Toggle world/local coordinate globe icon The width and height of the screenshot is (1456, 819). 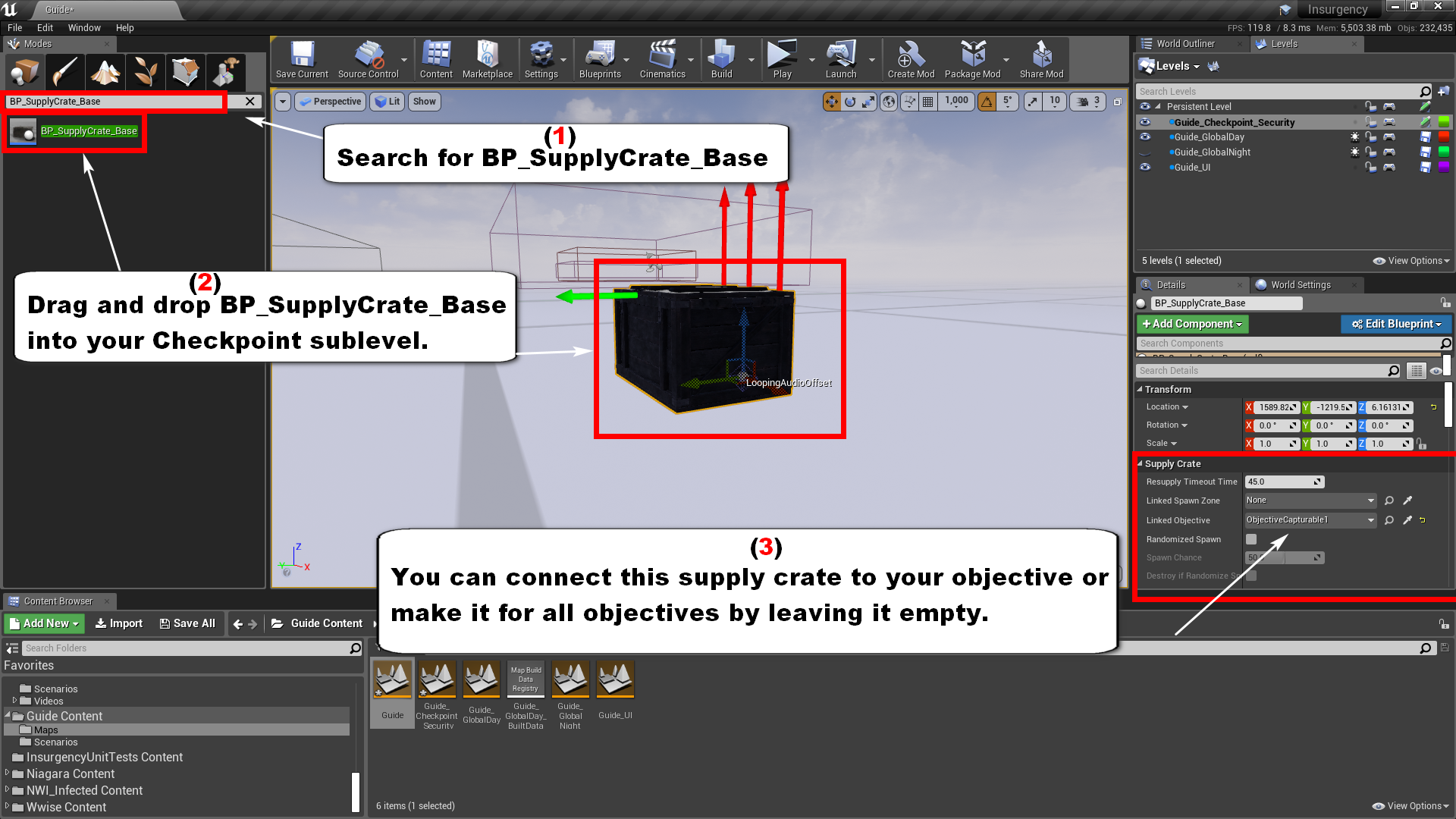[x=889, y=102]
